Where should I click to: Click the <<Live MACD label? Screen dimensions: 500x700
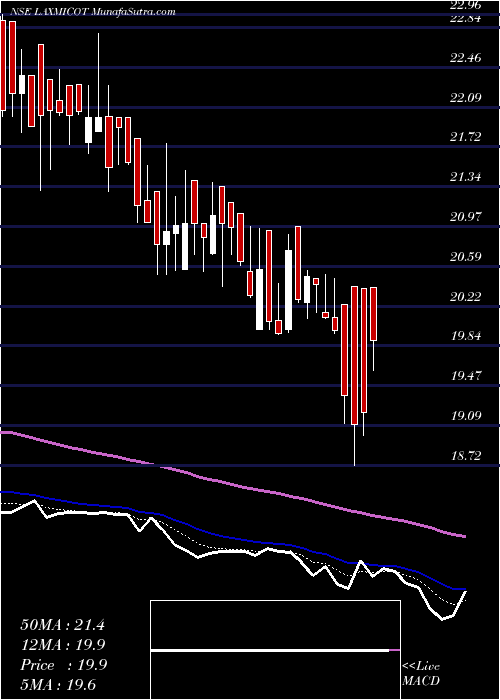[421, 674]
